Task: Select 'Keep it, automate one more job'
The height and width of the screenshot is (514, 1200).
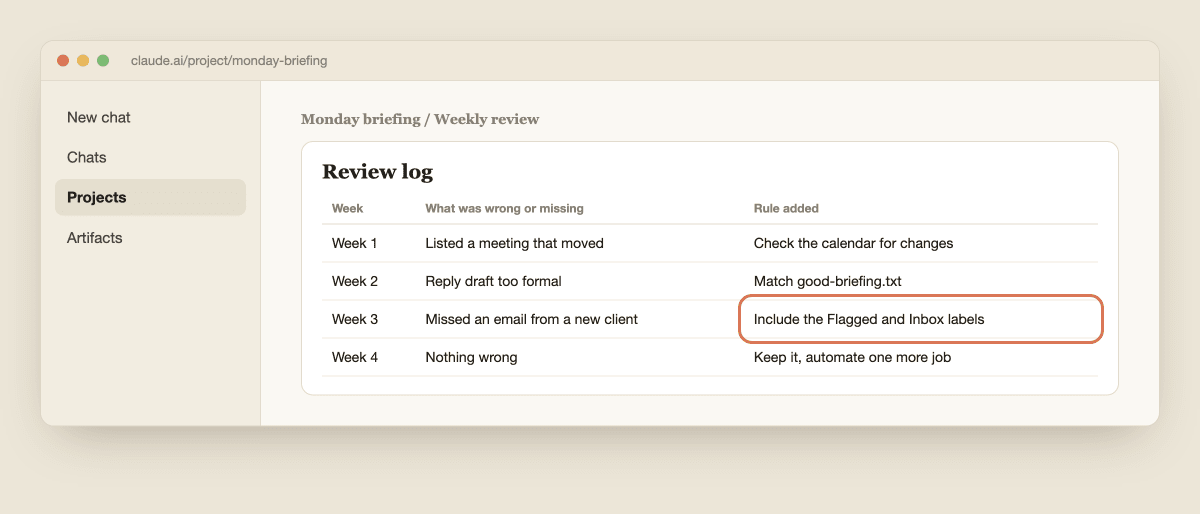Action: (x=852, y=357)
